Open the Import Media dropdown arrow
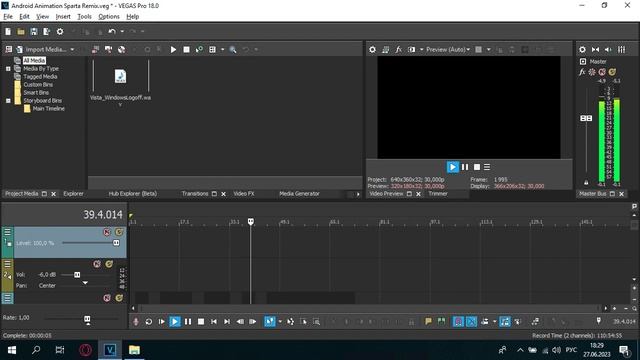Viewport: 640px width, 360px height. click(72, 49)
